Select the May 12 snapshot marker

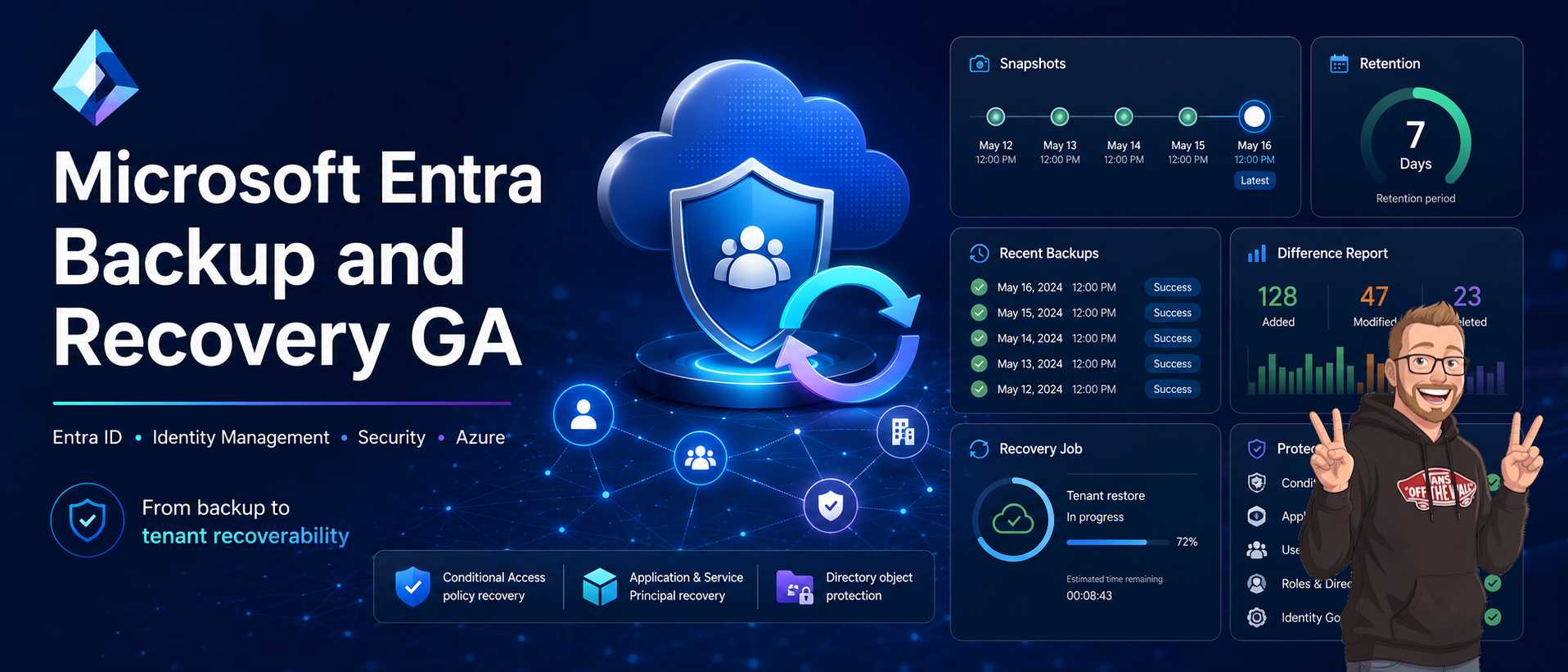[x=996, y=117]
